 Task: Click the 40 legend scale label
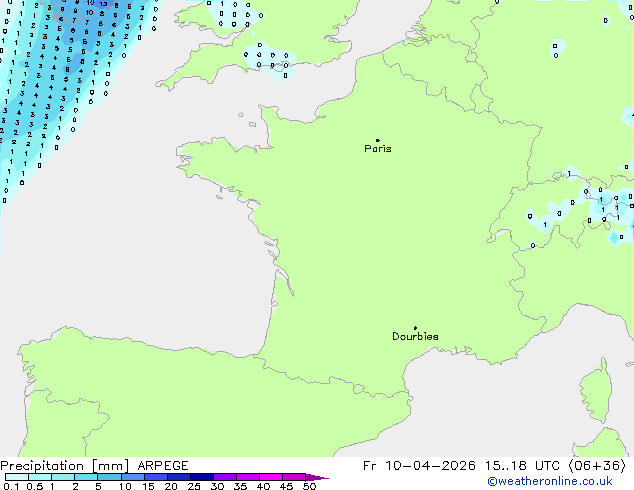[263, 486]
